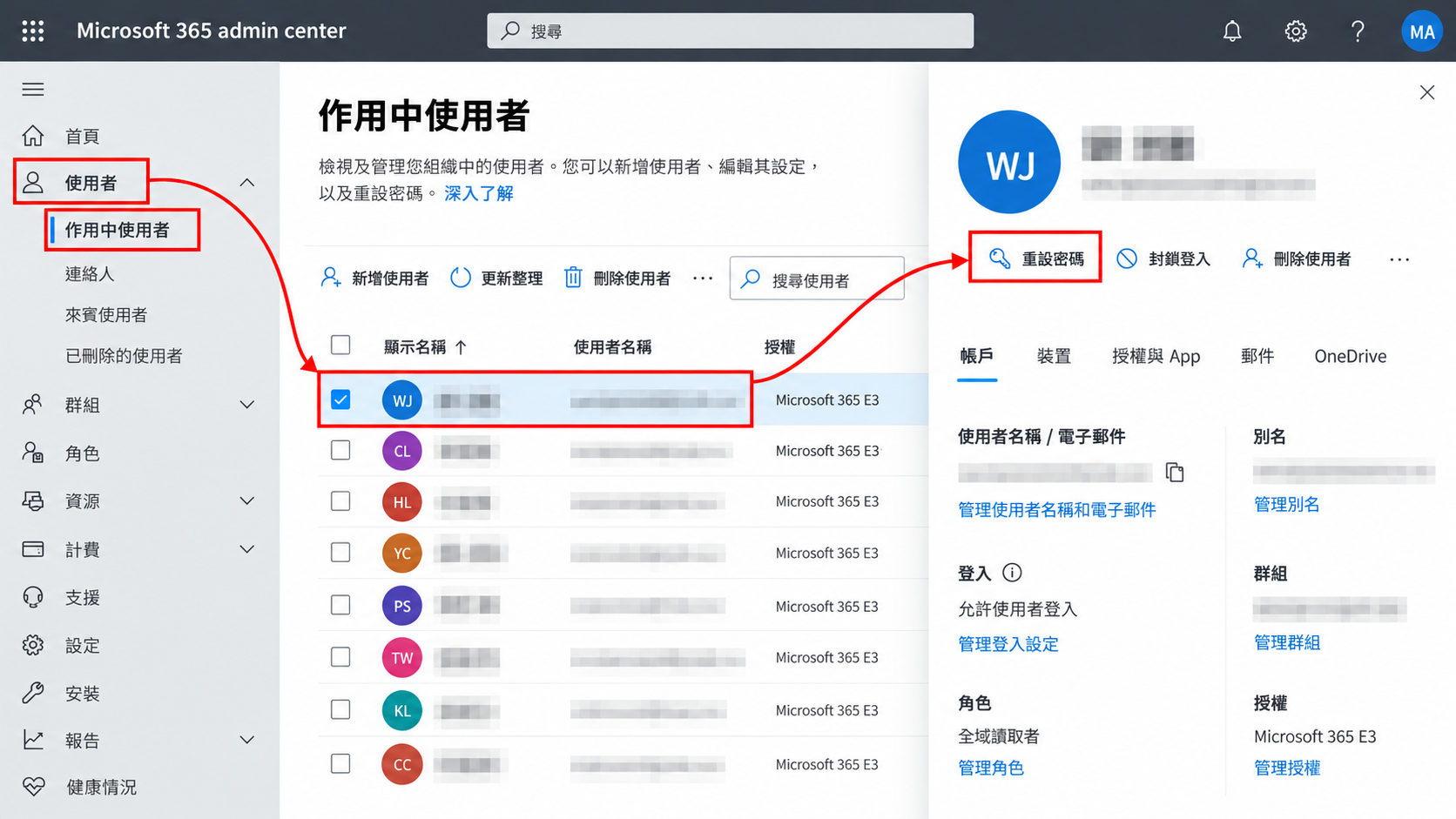Click the 搜尋使用者 search field

pyautogui.click(x=817, y=279)
